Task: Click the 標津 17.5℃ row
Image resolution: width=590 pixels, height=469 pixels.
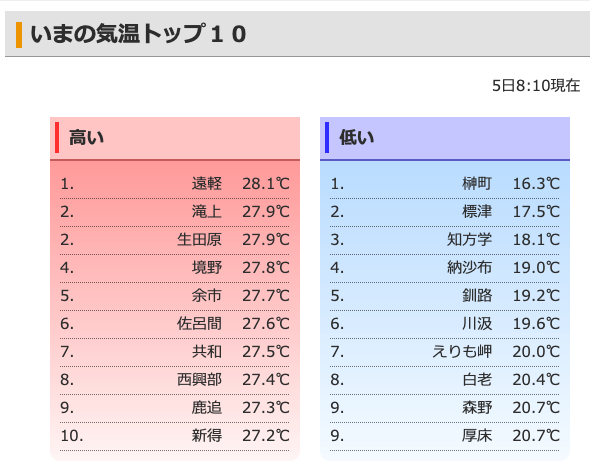Action: tap(445, 212)
